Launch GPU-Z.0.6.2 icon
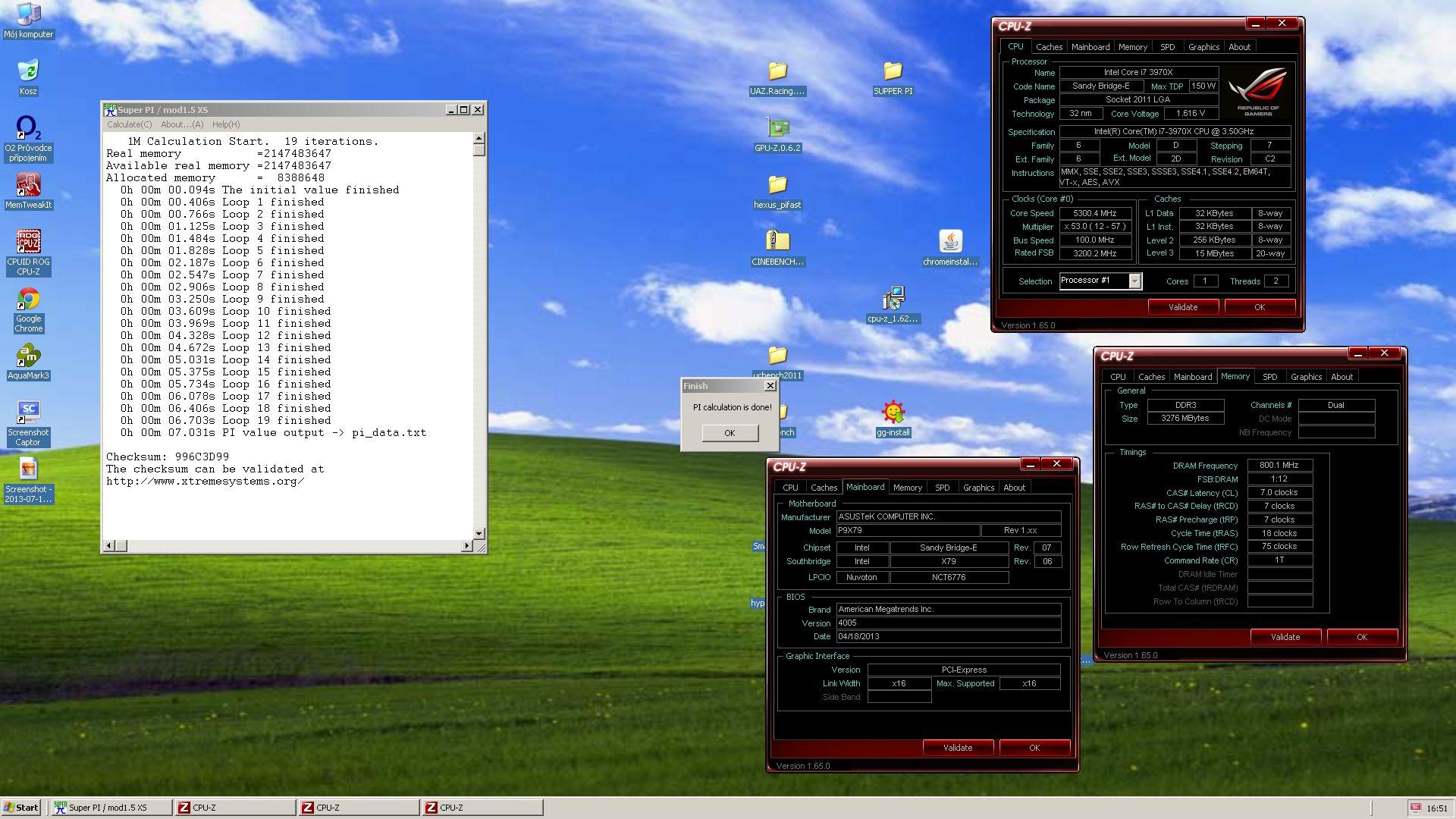The width and height of the screenshot is (1456, 819). [x=777, y=134]
